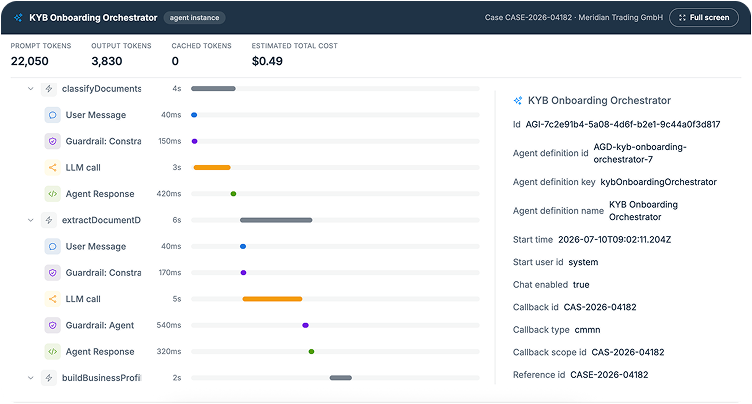Select the 420ms Agent Response label
Viewport: 752px width, 404px height.
tap(100, 194)
